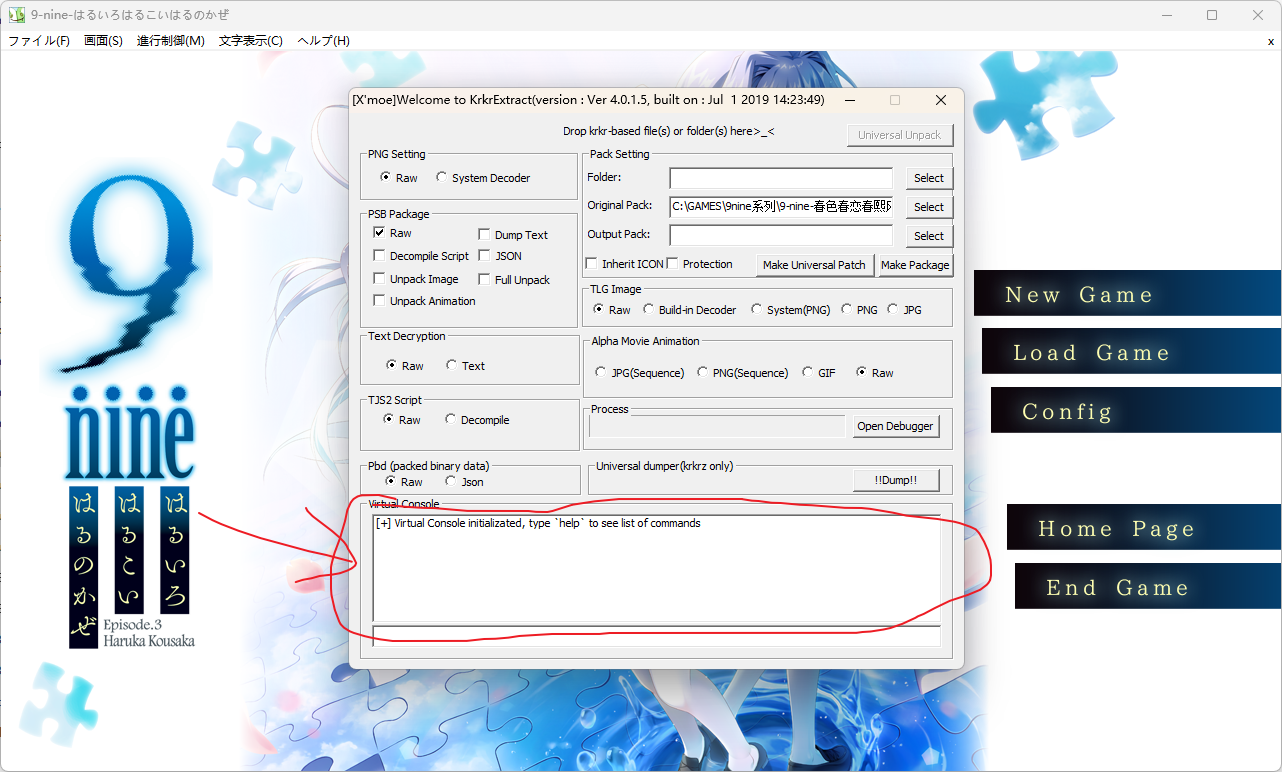Maximize the 9-nine game window

1212,15
